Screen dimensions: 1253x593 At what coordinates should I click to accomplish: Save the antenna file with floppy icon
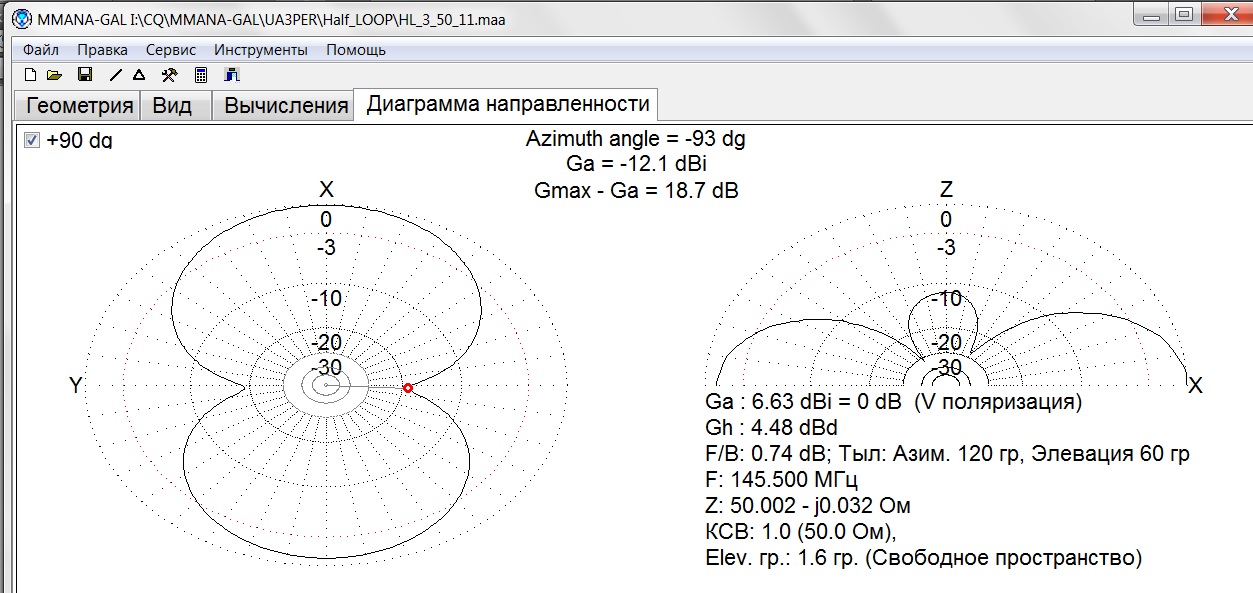click(85, 75)
